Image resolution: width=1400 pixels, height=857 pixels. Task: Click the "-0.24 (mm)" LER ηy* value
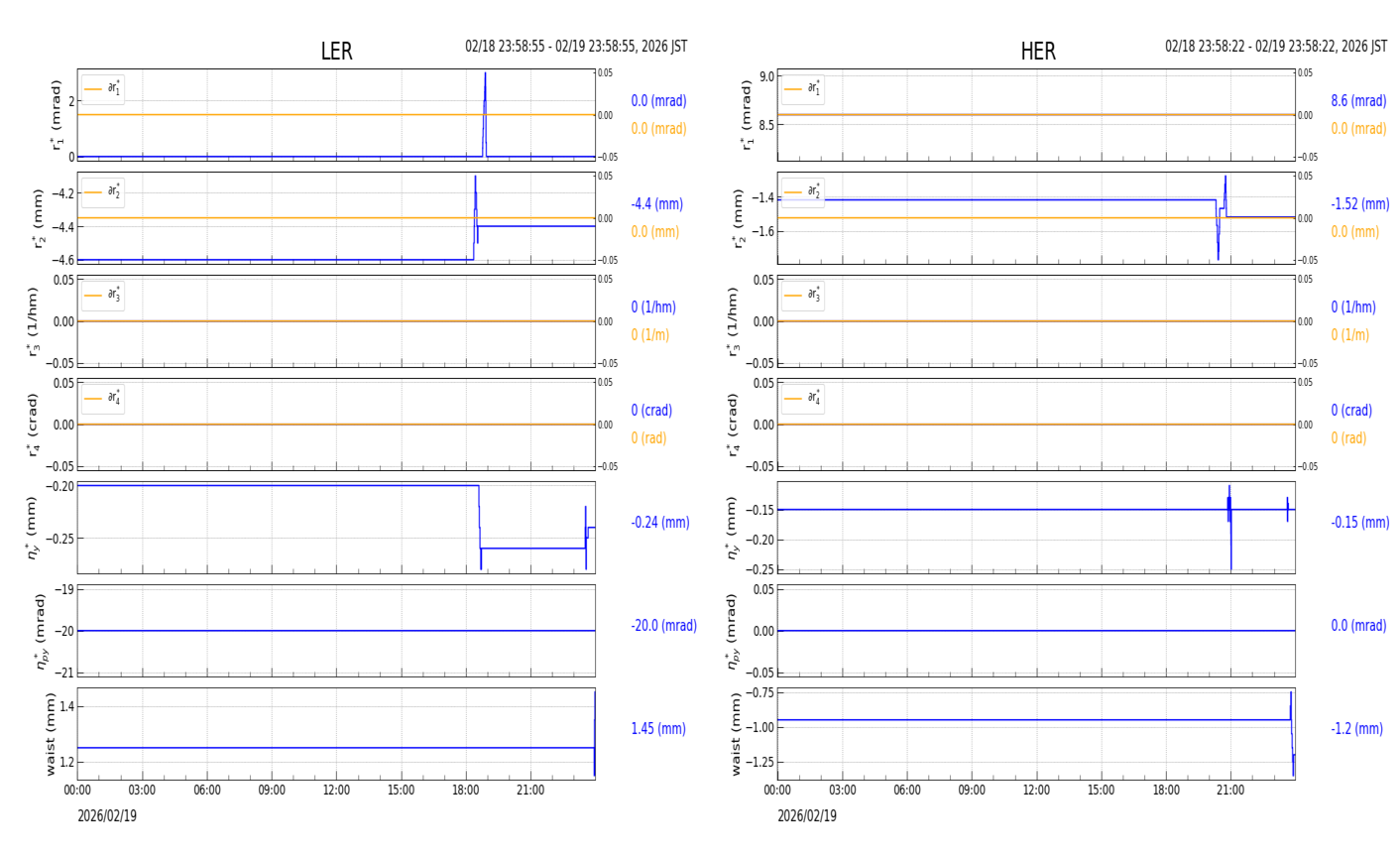pyautogui.click(x=660, y=523)
